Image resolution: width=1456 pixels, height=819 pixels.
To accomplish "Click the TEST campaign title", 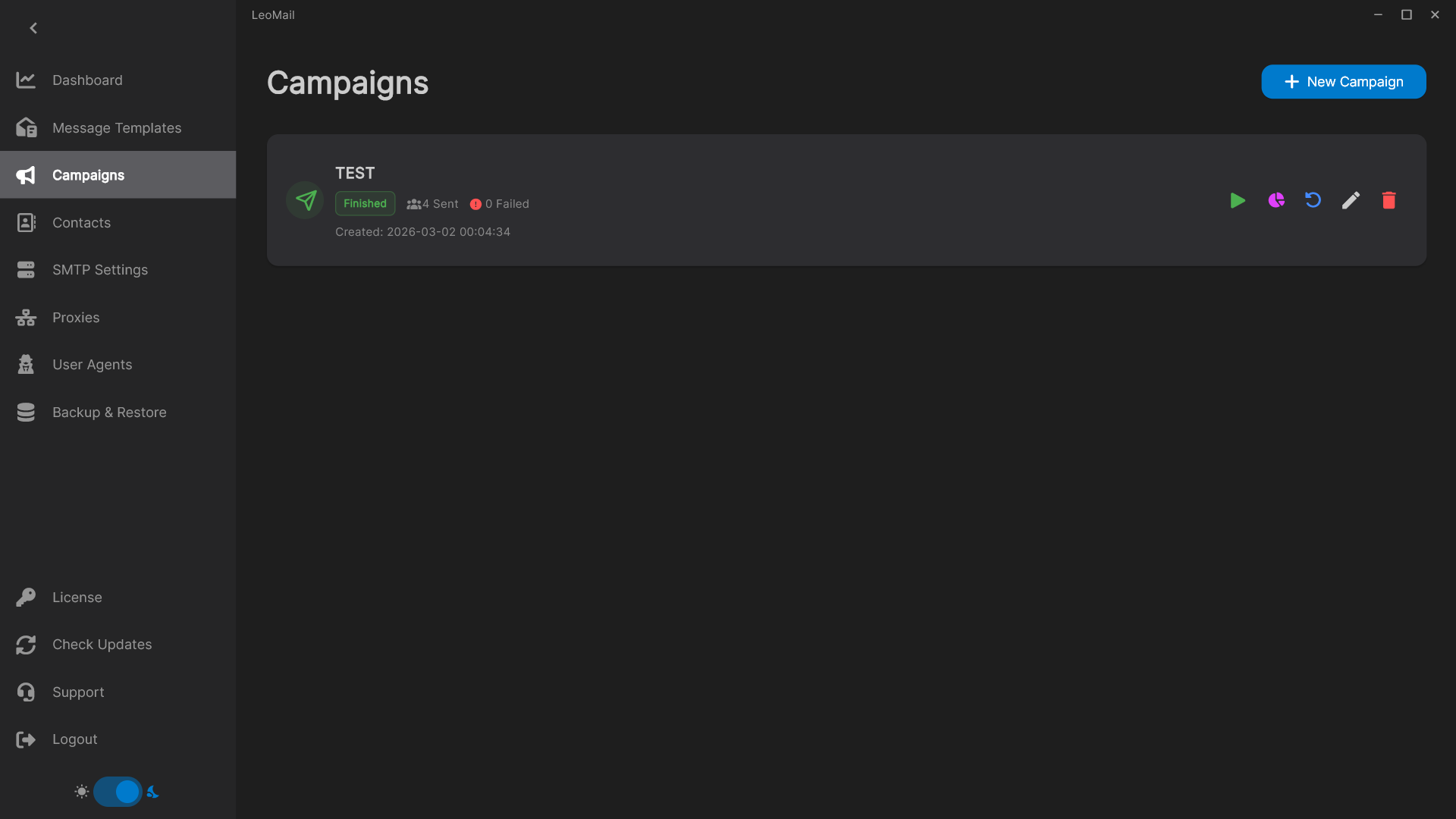I will (355, 173).
